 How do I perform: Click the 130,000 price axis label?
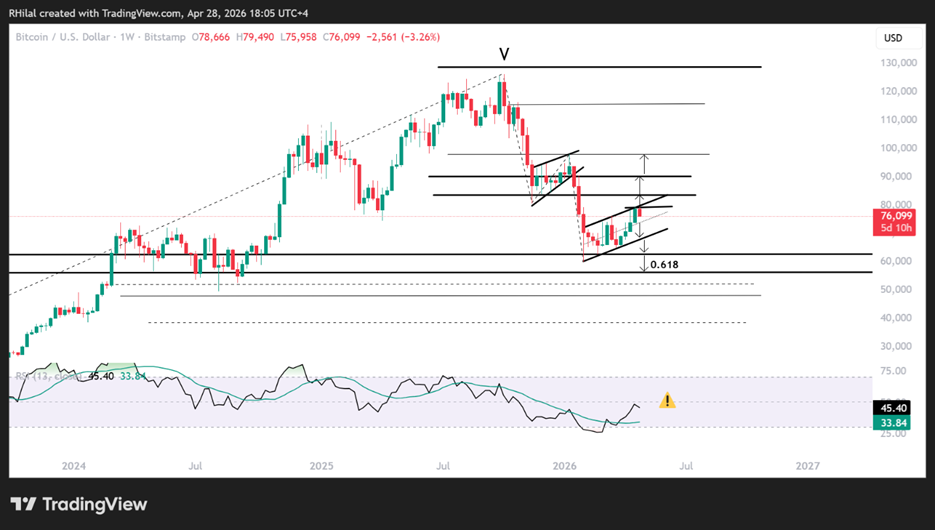point(898,63)
